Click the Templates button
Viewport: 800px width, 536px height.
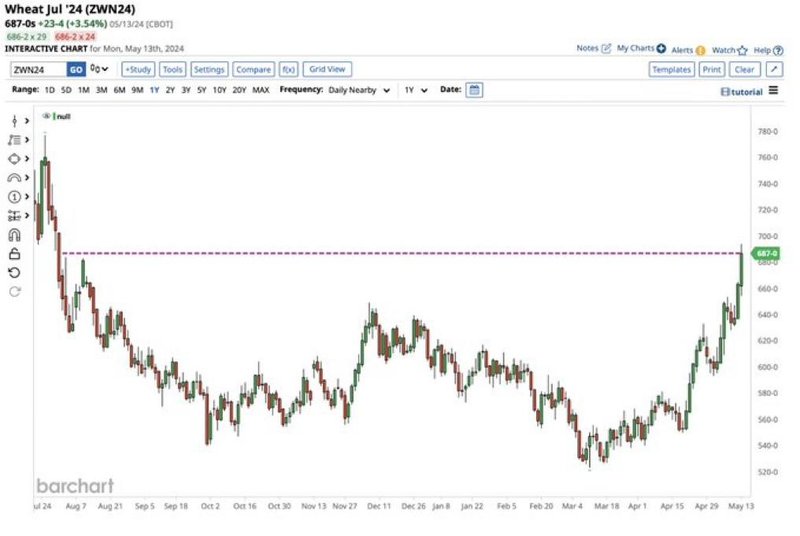click(x=671, y=70)
